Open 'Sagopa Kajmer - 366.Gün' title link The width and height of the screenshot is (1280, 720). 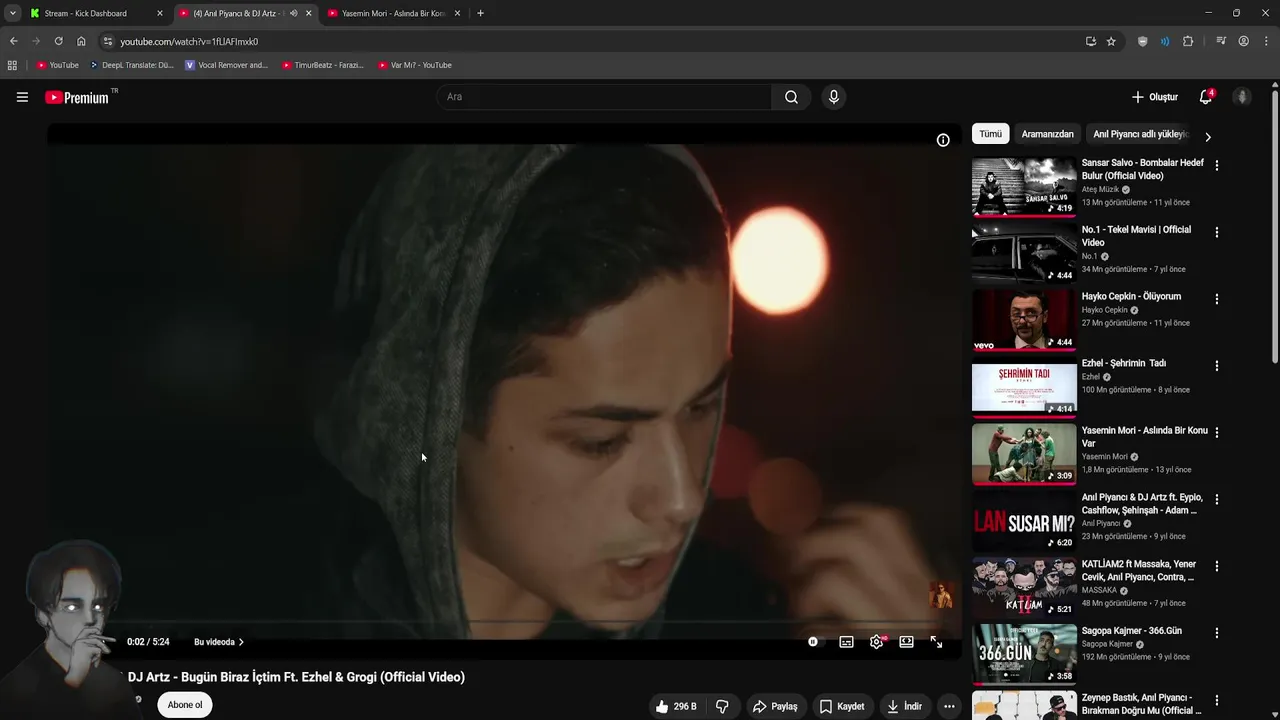tap(1132, 631)
